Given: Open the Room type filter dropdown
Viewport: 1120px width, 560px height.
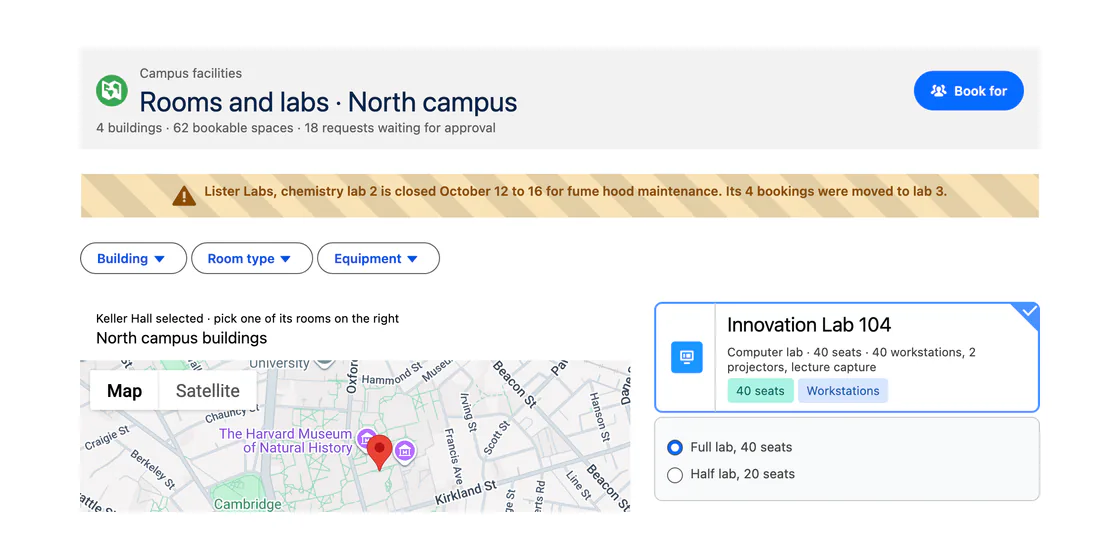Looking at the screenshot, I should (251, 259).
